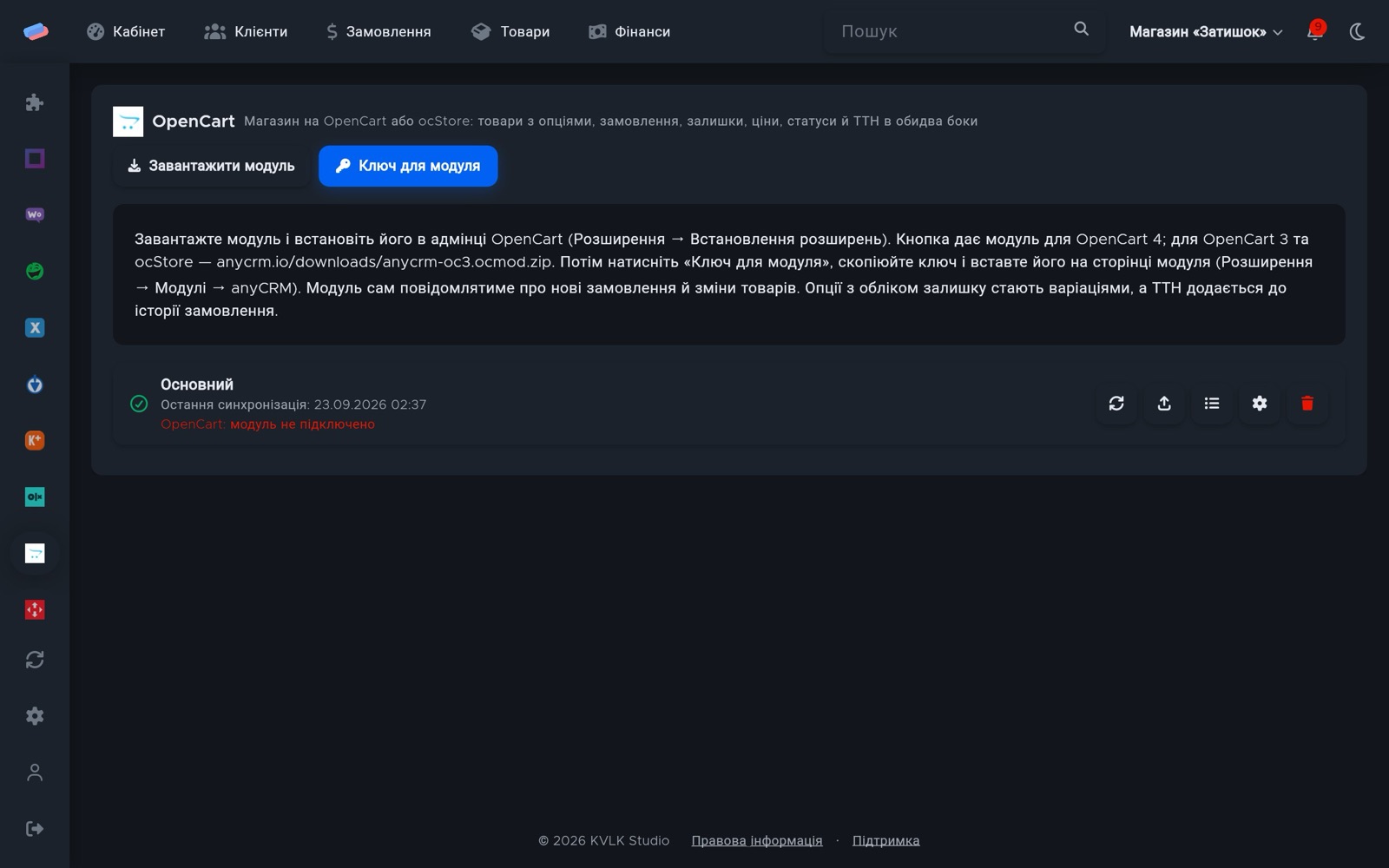Click Ключ для модуля button
Viewport: 1389px width, 868px height.
coord(408,166)
